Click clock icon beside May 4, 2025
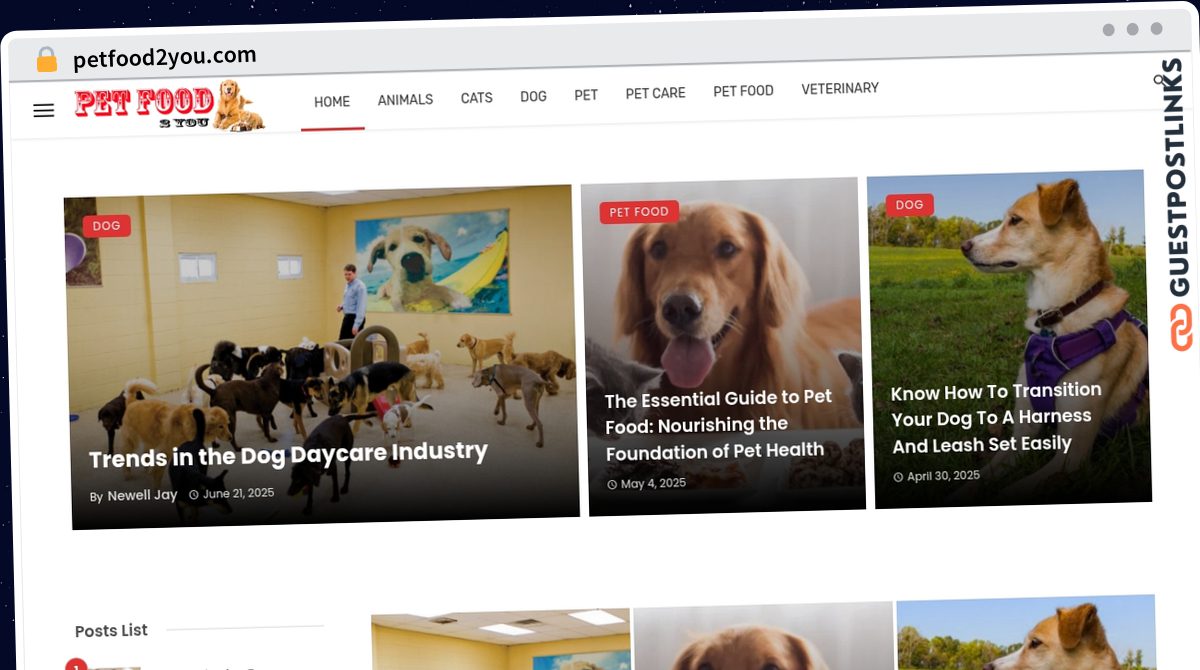The height and width of the screenshot is (670, 1200). coord(612,485)
